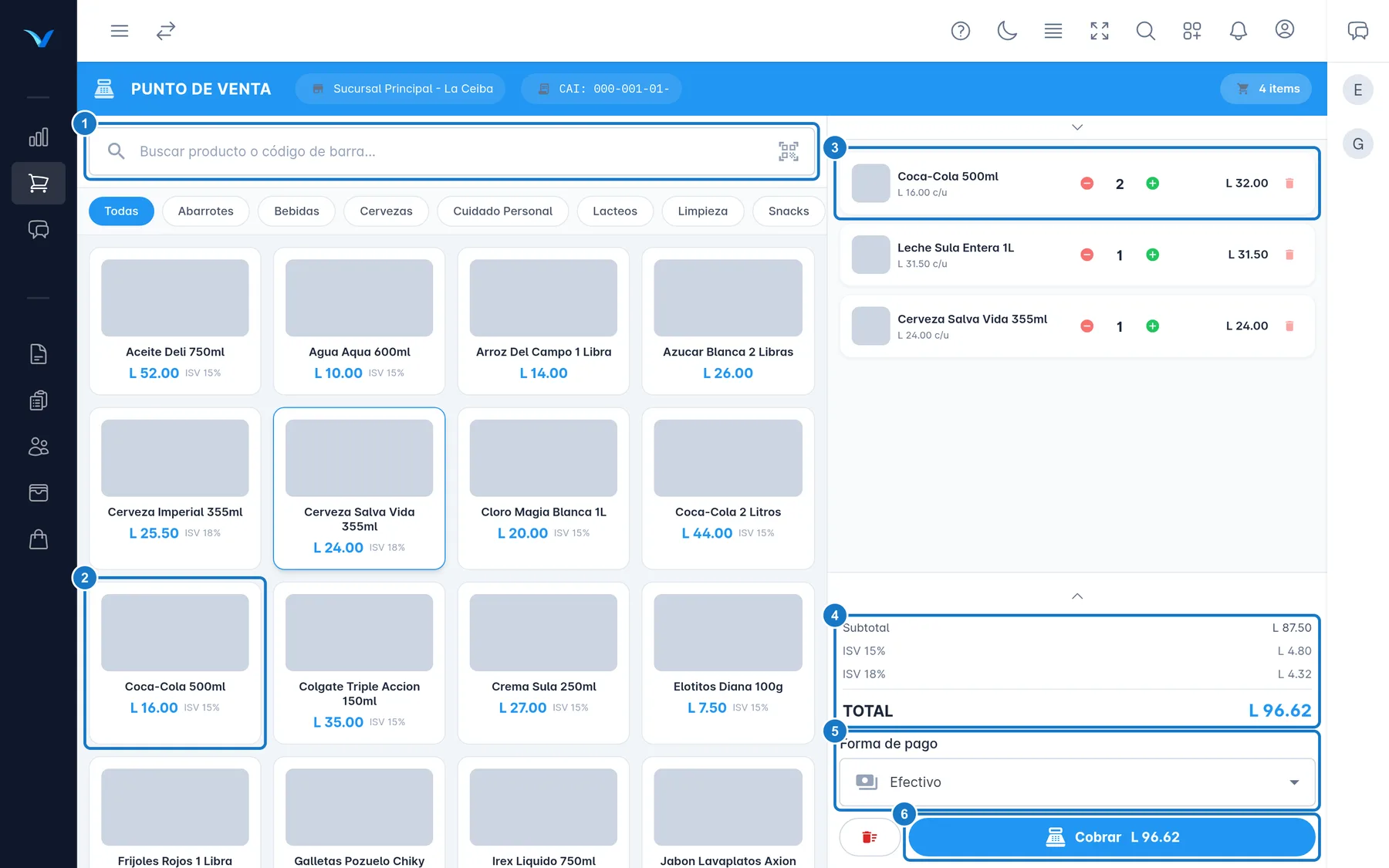Expand the totals panel chevron
Viewport: 1389px width, 868px height.
pos(1077,596)
